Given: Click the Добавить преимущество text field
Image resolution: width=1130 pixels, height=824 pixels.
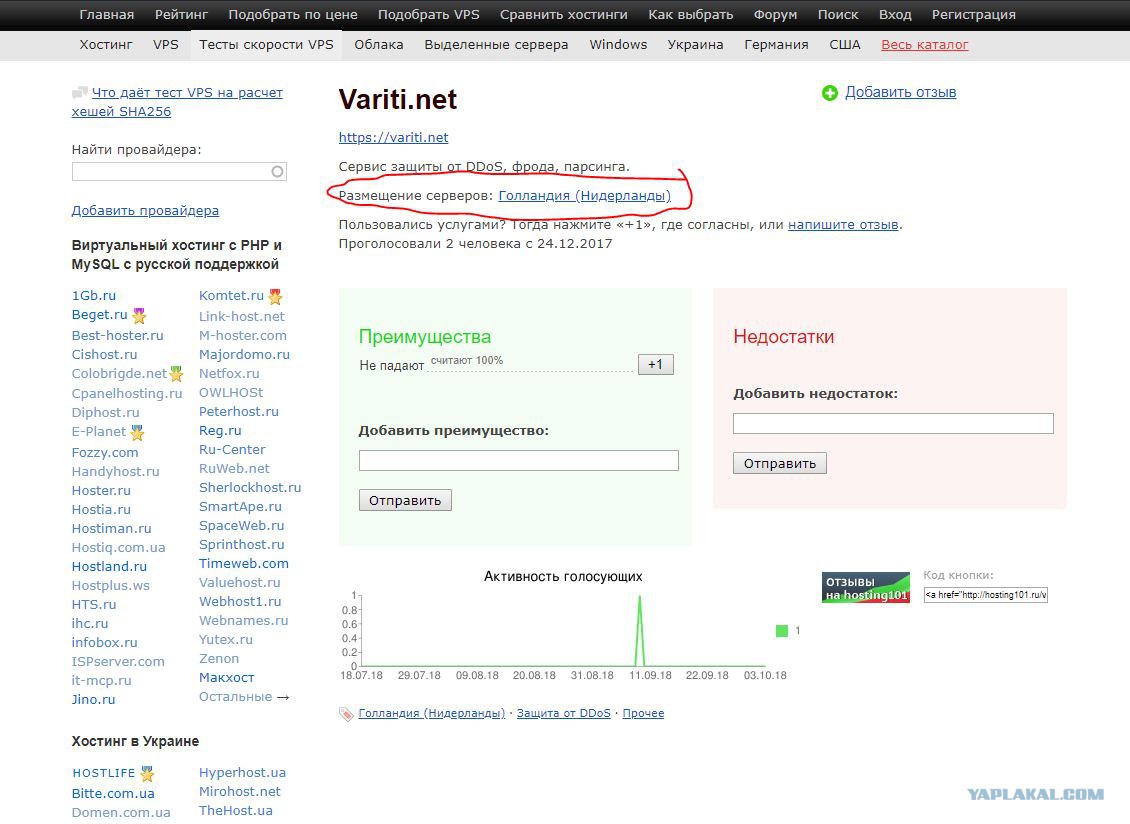Looking at the screenshot, I should click(519, 461).
